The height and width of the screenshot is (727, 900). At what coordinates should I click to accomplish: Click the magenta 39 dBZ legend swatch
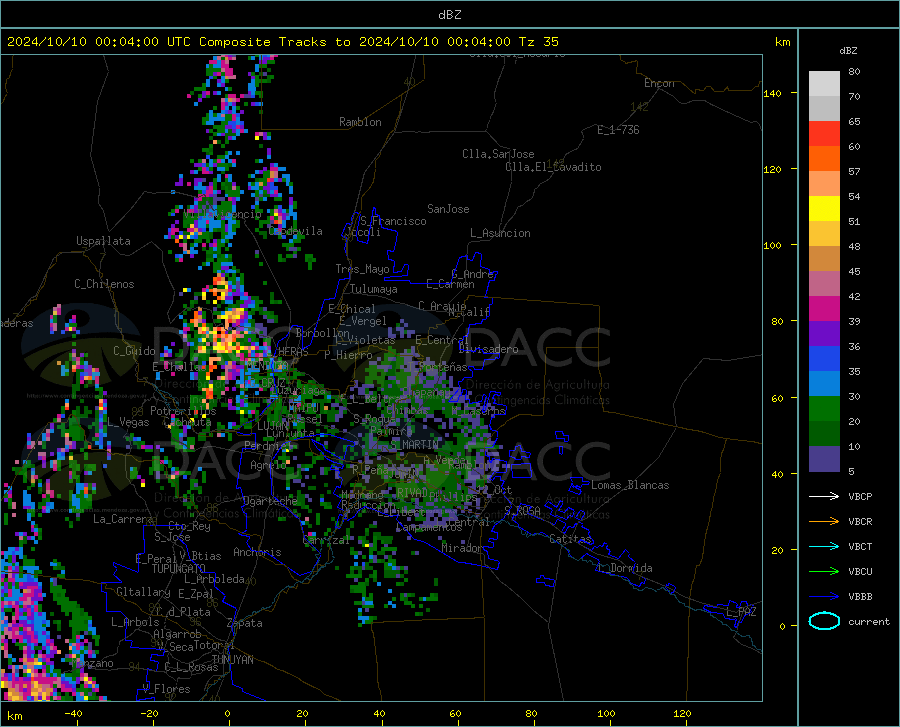tap(824, 309)
